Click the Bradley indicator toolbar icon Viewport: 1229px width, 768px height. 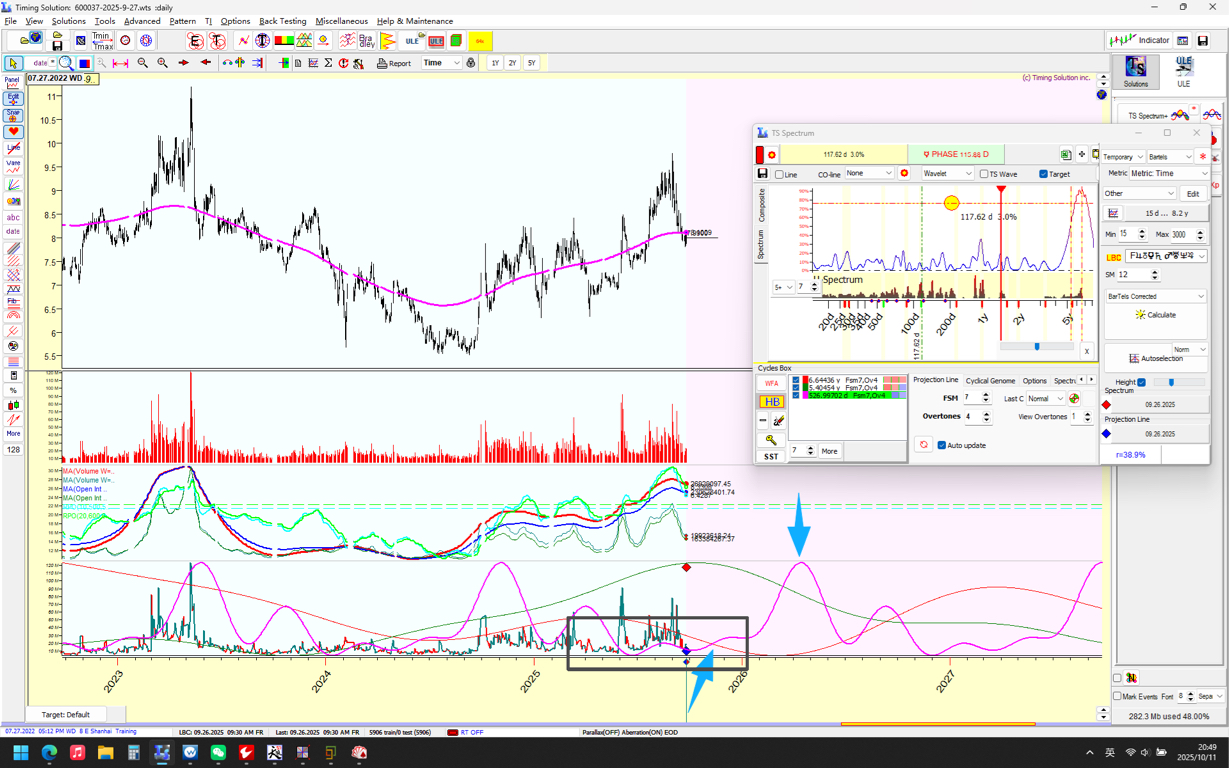367,41
